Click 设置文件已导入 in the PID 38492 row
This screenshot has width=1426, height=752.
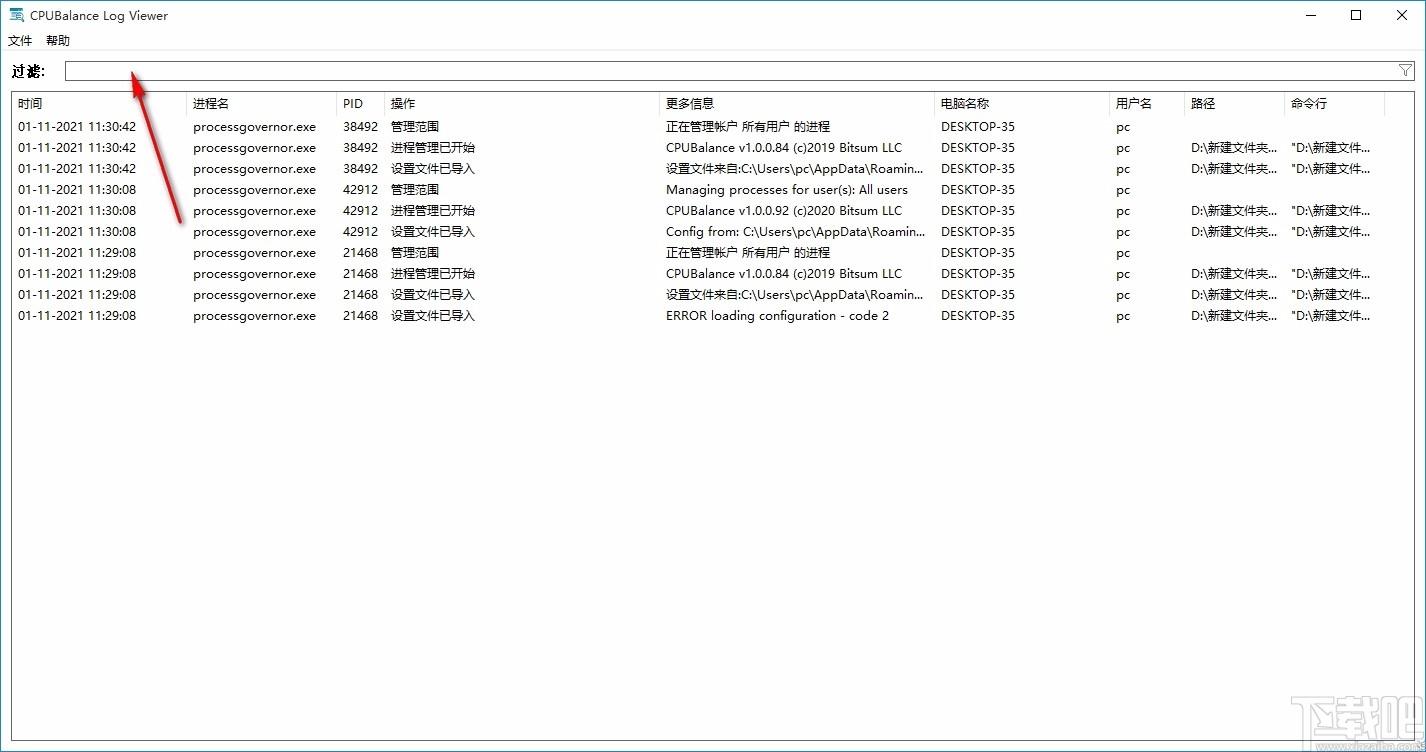tap(433, 169)
